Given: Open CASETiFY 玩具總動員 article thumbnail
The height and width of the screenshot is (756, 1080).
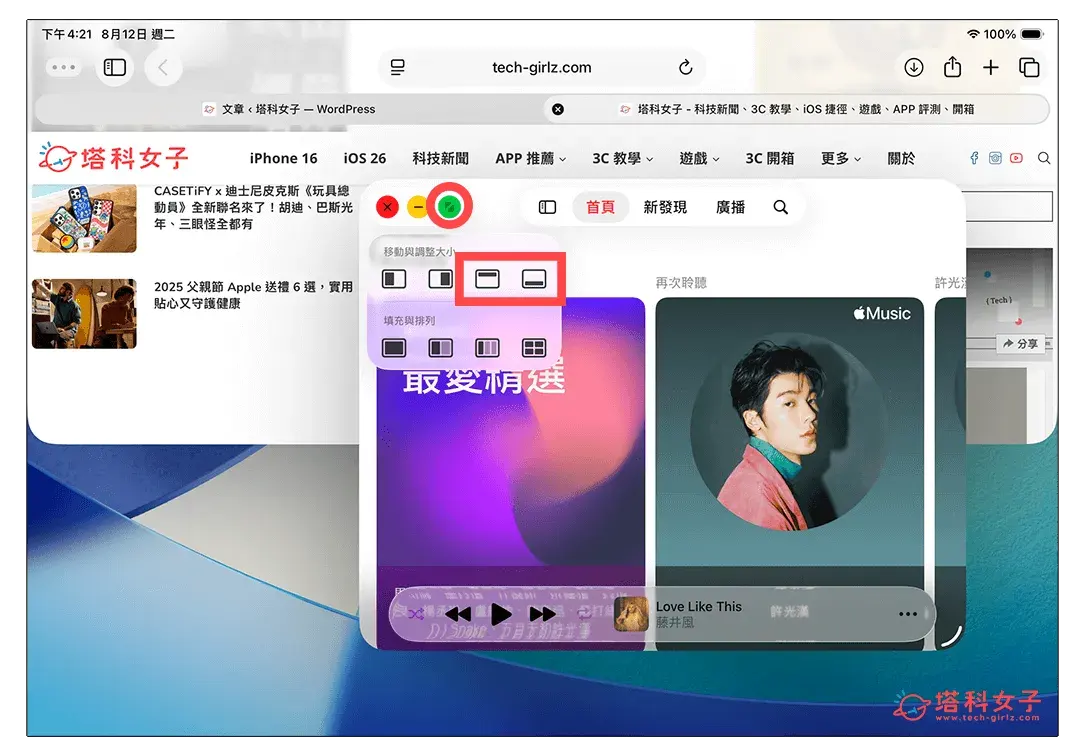Looking at the screenshot, I should [x=84, y=218].
